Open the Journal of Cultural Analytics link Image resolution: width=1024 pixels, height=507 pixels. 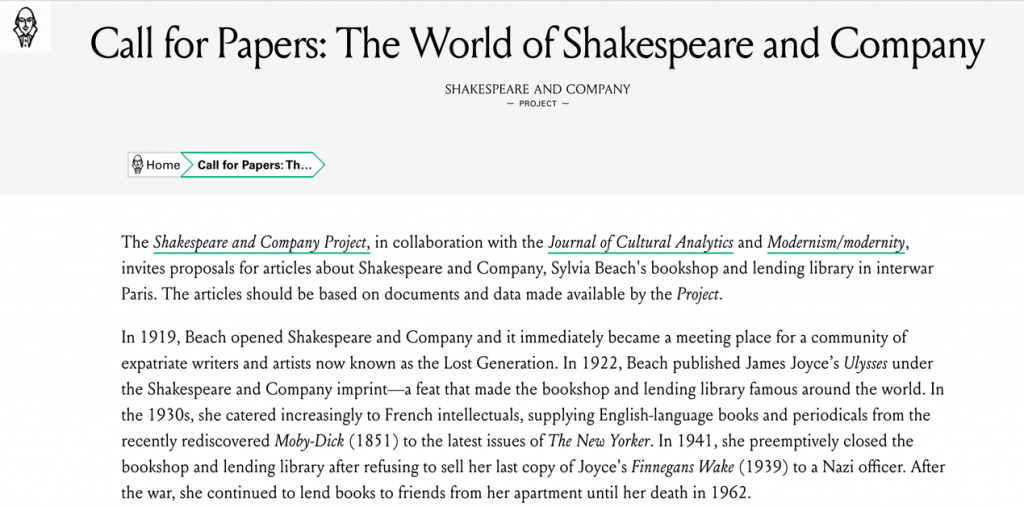click(640, 243)
